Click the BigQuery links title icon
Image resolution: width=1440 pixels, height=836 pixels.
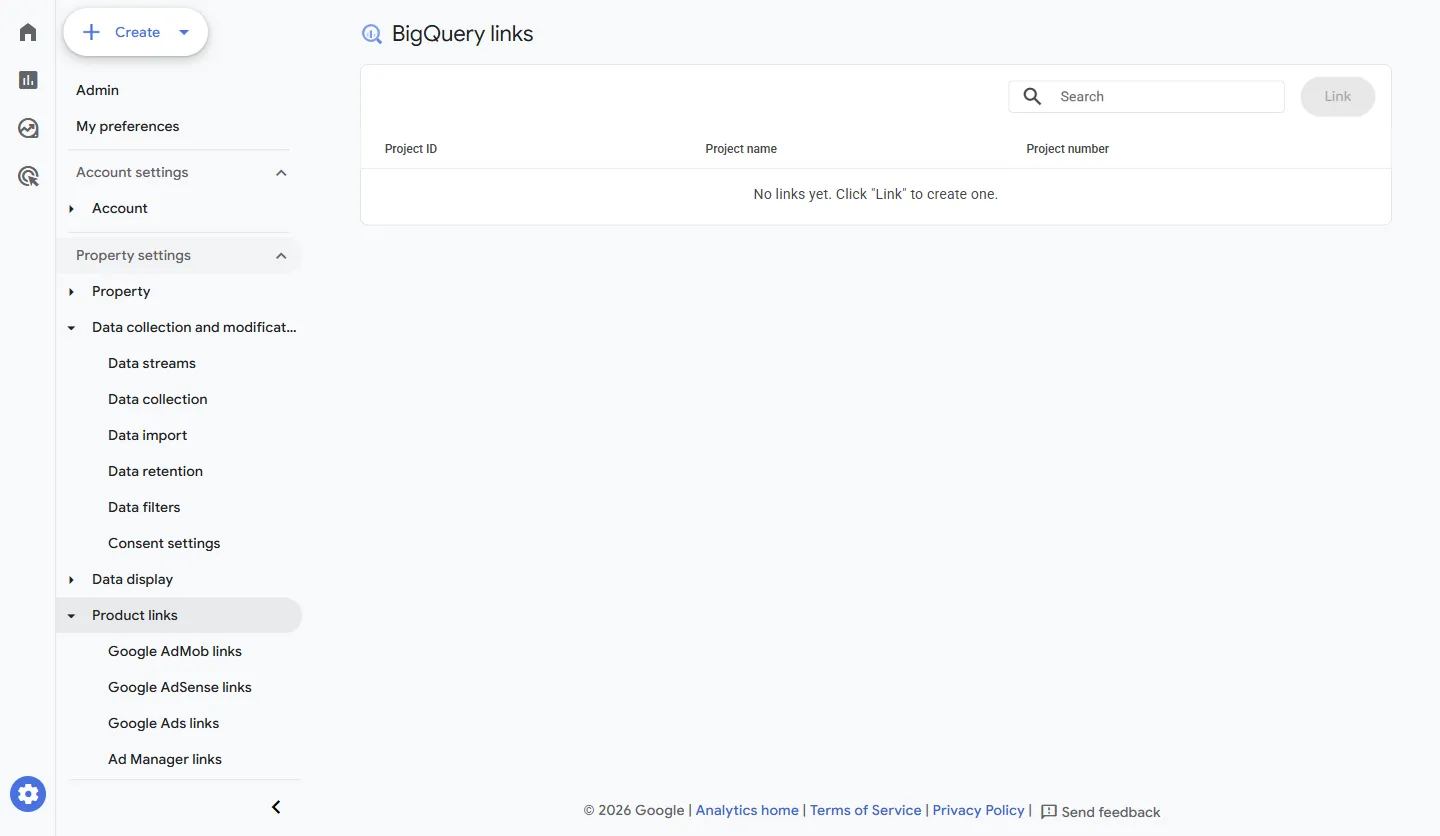372,34
